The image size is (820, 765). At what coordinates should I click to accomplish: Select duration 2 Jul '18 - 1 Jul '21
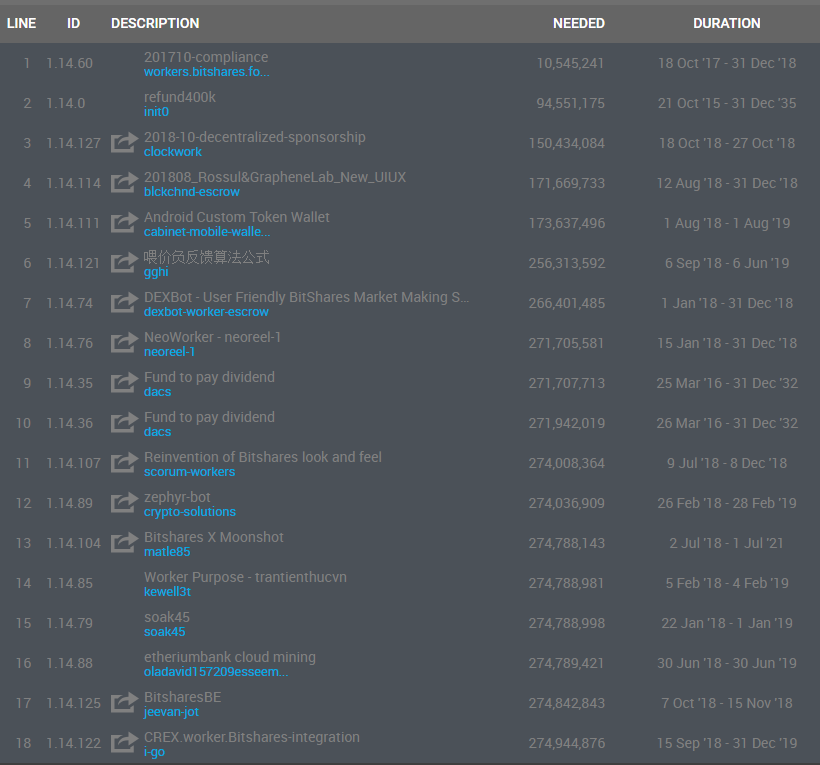[x=727, y=543]
